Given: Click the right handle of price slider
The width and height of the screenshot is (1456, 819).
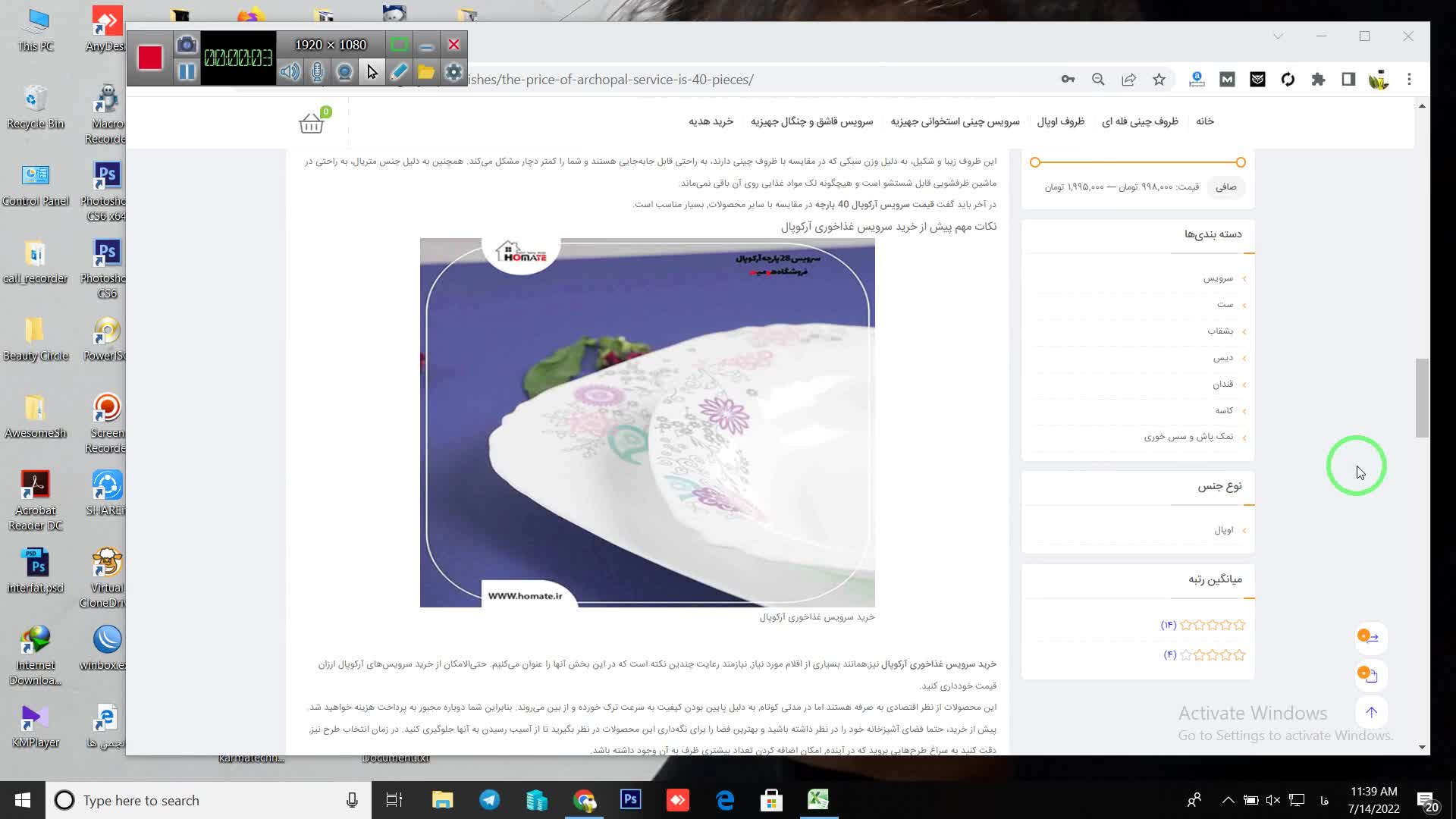Looking at the screenshot, I should pos(1241,162).
